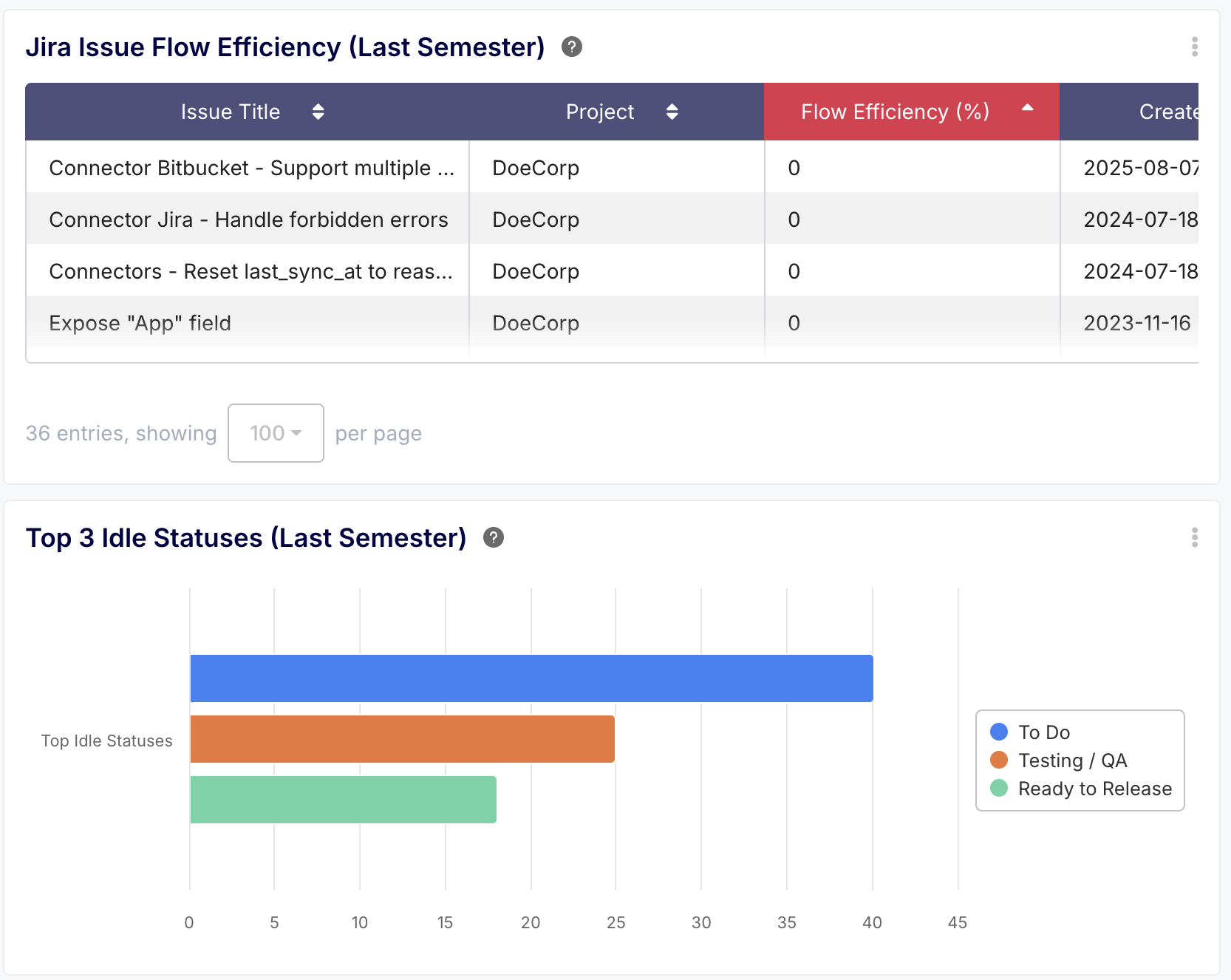Click the orange Testing / QA bar
This screenshot has width=1231, height=980.
click(402, 738)
